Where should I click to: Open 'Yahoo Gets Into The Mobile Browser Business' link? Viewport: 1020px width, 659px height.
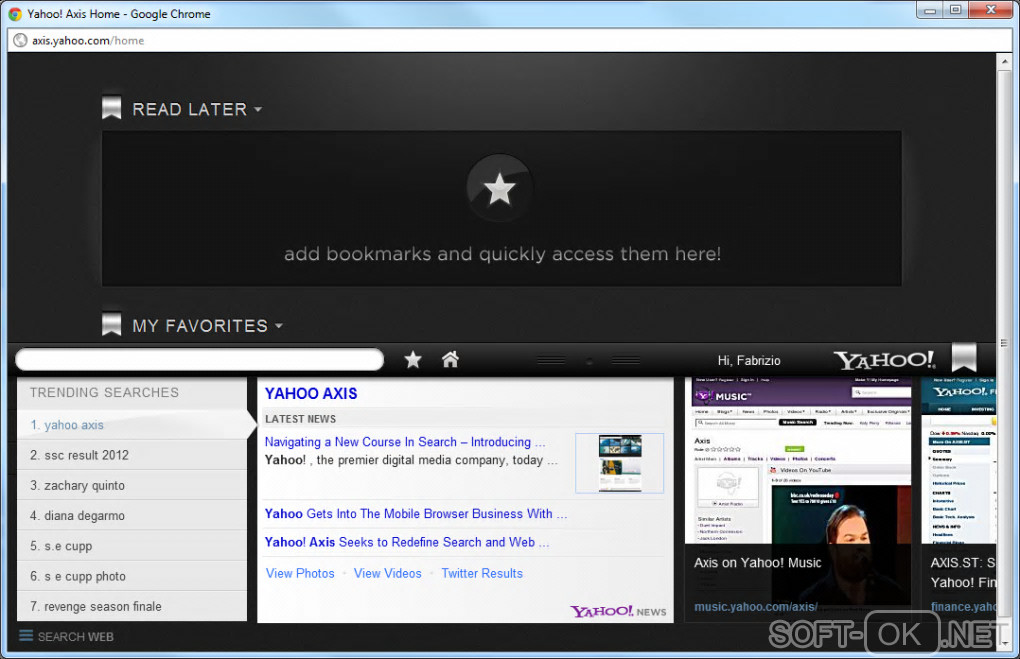point(416,513)
